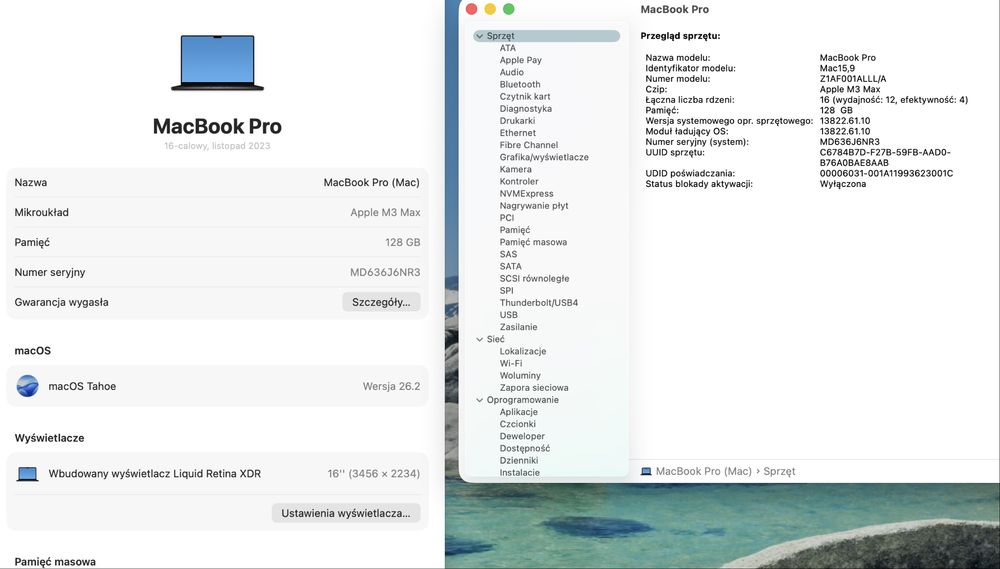Collapse the Sprzęt section chevron
The width and height of the screenshot is (1000, 569).
click(480, 36)
